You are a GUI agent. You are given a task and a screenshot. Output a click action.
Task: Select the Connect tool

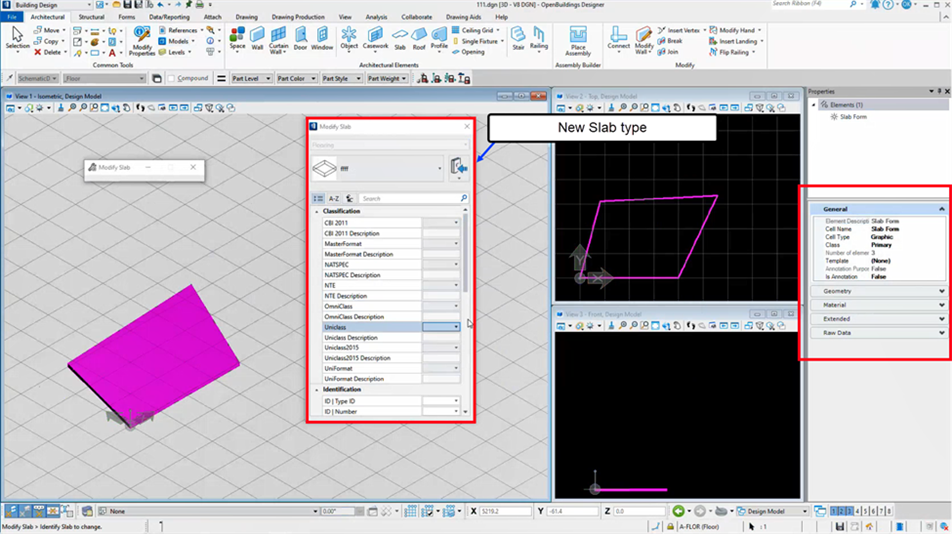[618, 38]
